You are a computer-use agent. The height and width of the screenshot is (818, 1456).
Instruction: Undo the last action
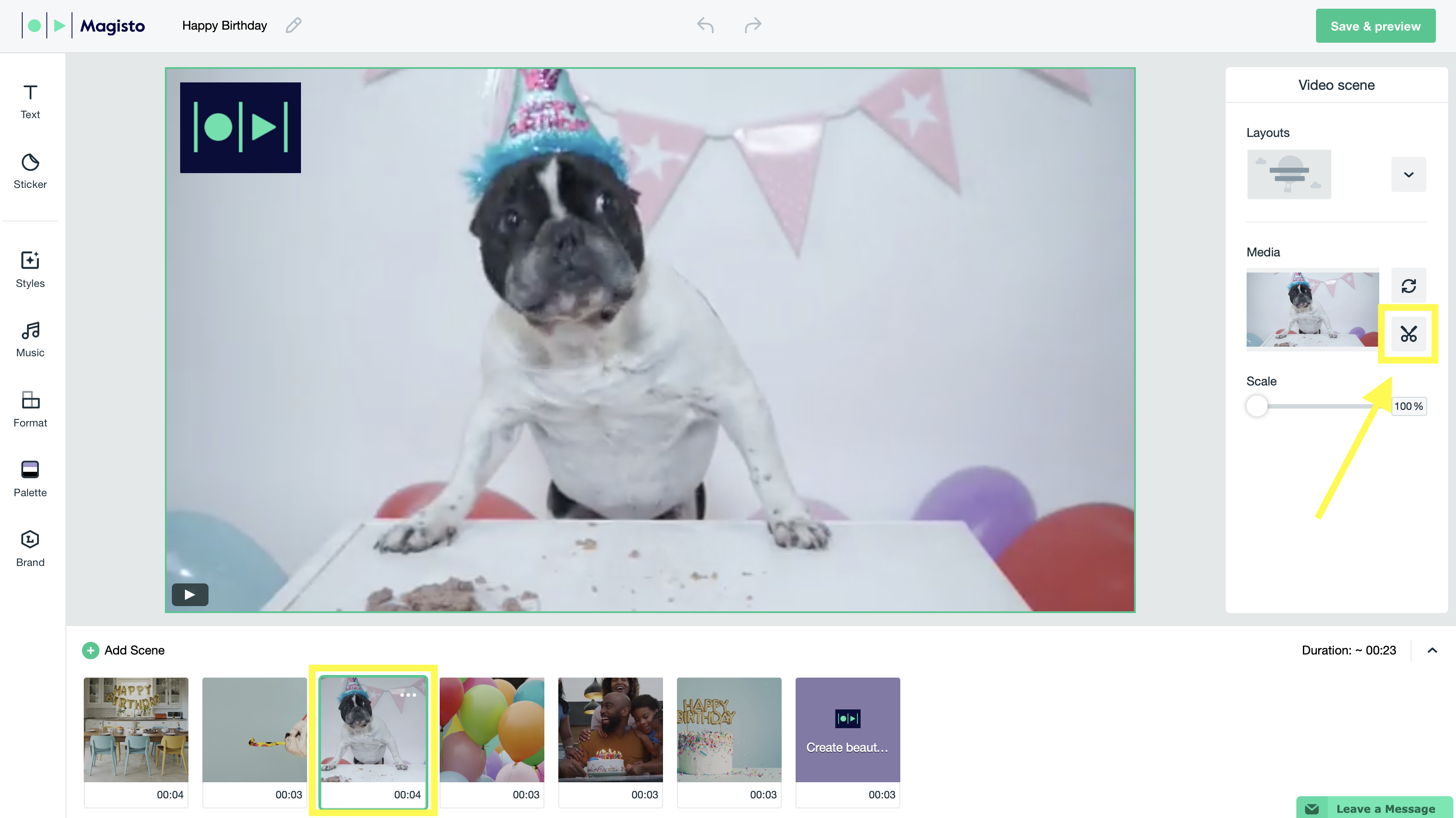tap(705, 25)
